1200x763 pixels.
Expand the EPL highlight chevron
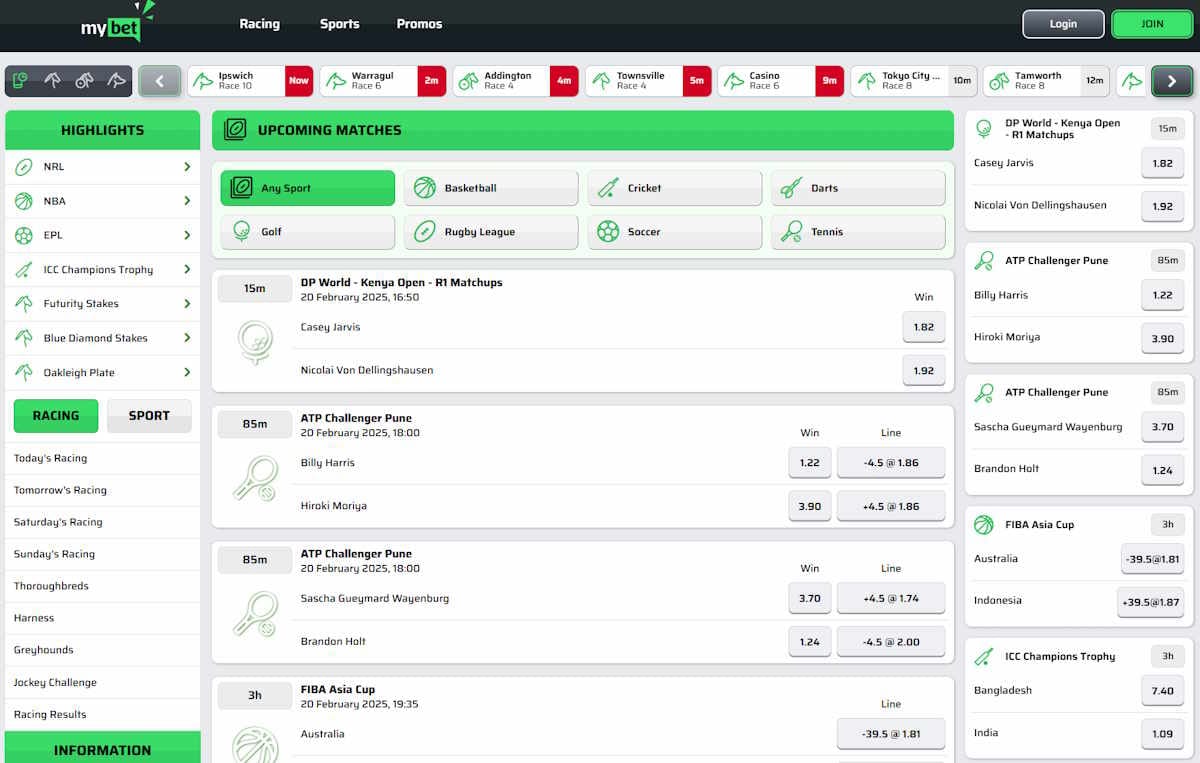(187, 235)
